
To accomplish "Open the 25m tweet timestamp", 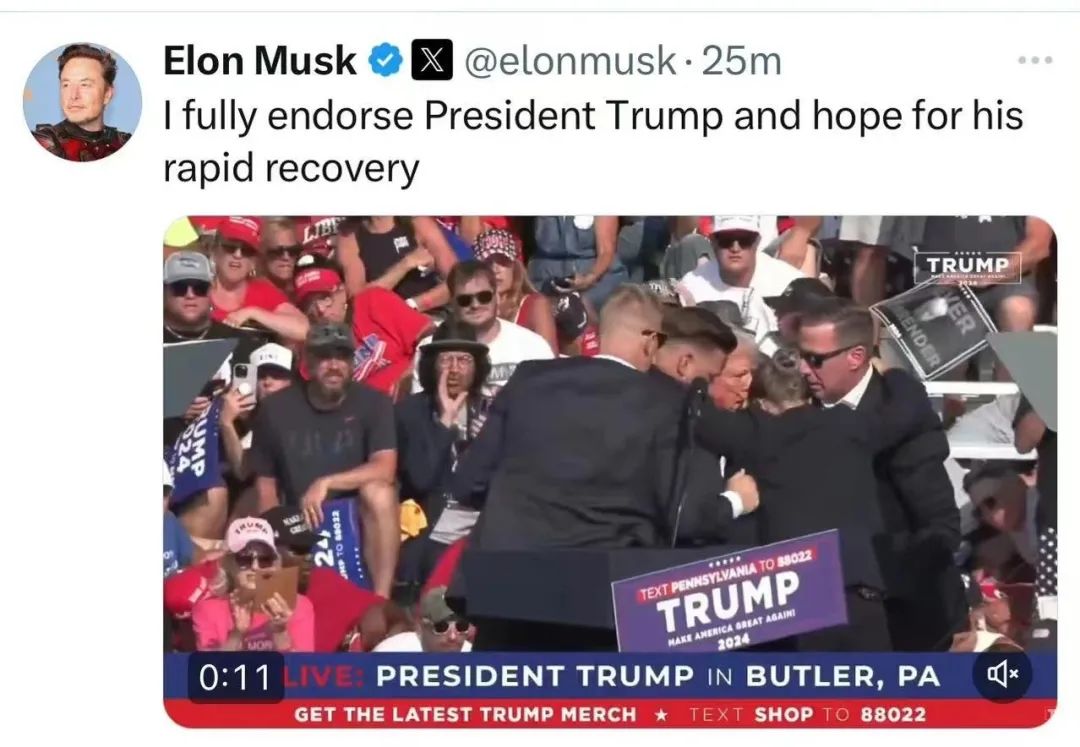I will click(742, 61).
